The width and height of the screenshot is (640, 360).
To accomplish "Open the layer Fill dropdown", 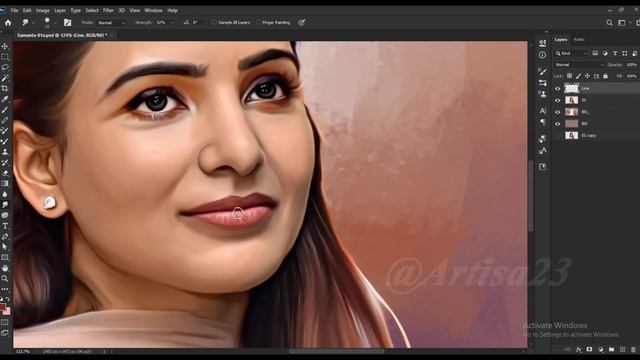I will click(632, 76).
